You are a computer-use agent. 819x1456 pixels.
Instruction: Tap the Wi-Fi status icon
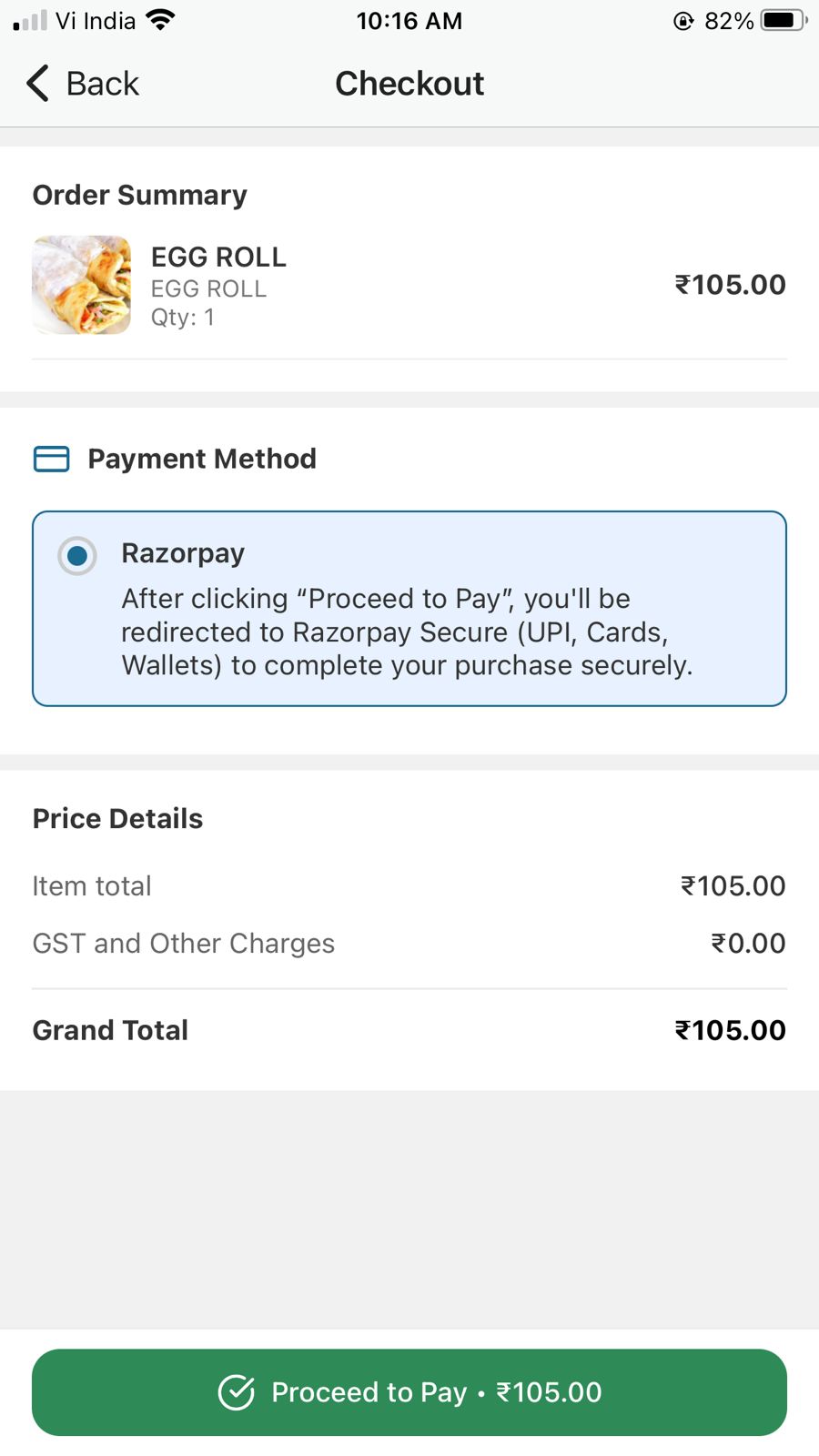coord(161,20)
